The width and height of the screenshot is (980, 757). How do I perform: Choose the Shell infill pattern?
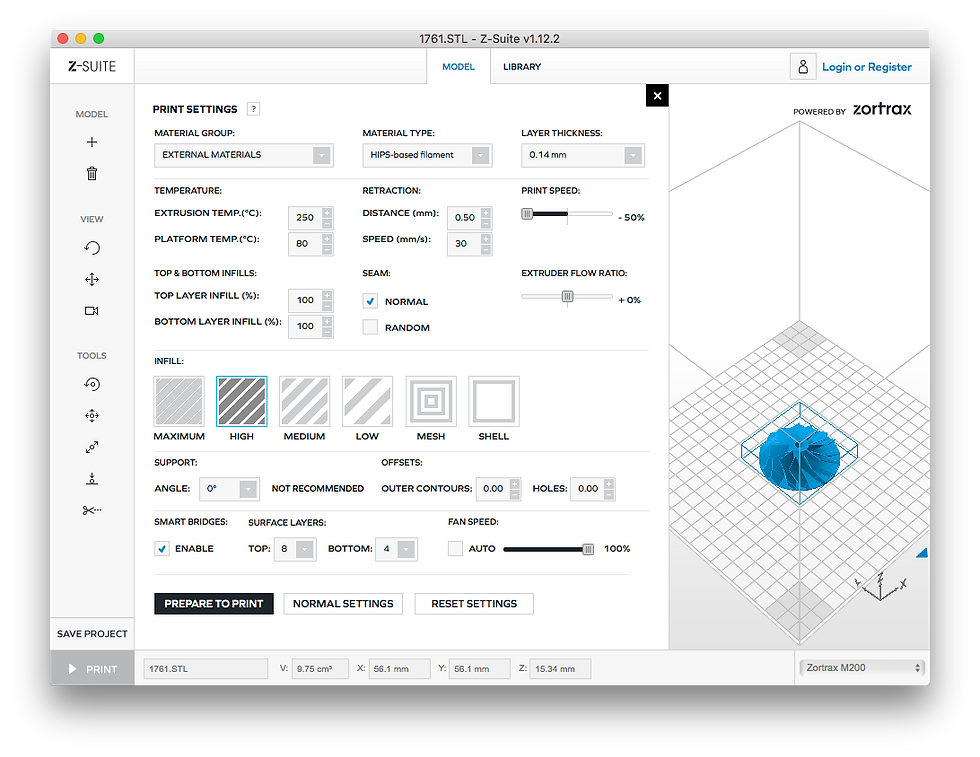pyautogui.click(x=494, y=401)
